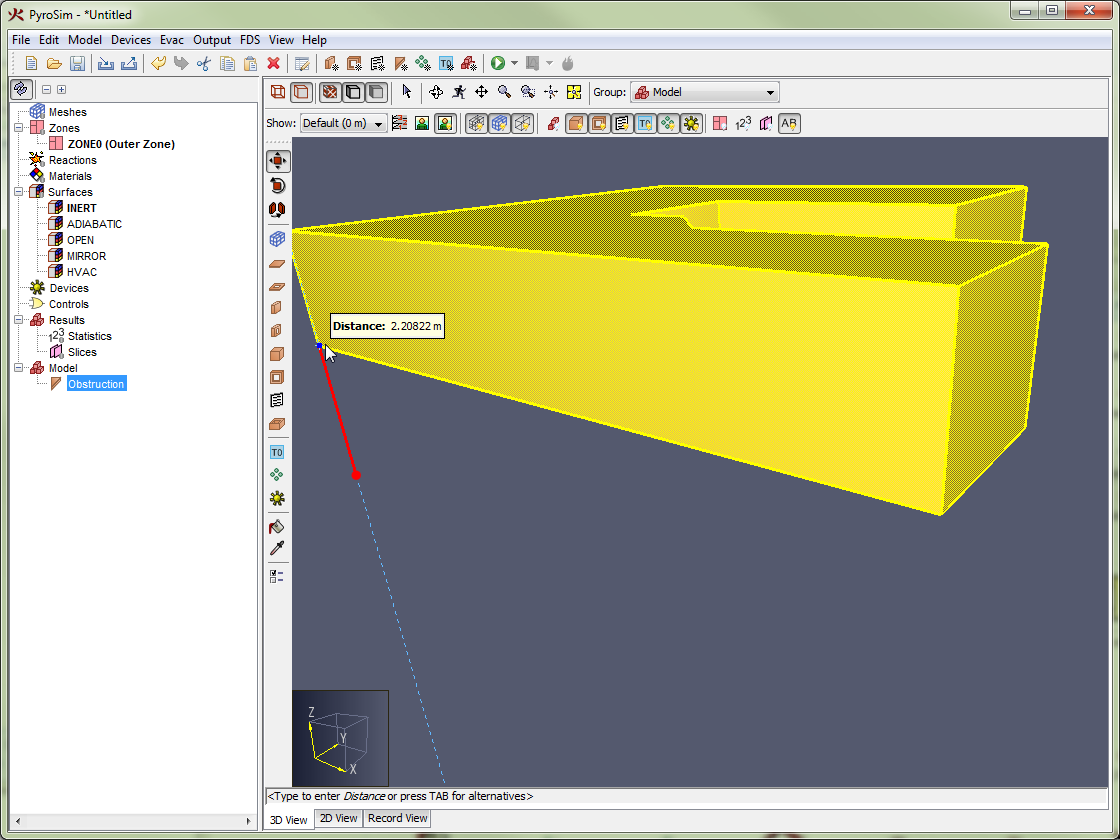Open tool properties checklist icon

tap(277, 576)
